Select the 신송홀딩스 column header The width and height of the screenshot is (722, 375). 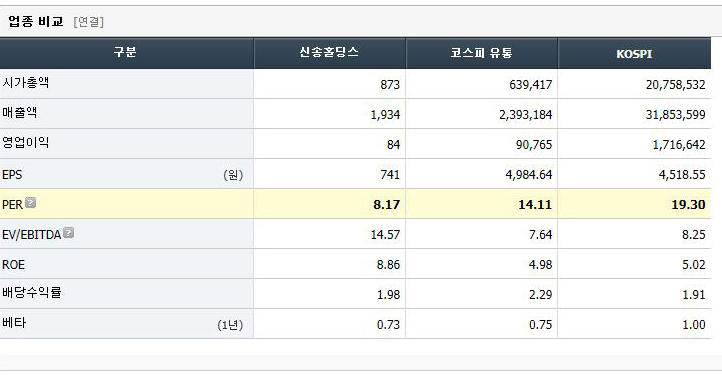(x=329, y=52)
